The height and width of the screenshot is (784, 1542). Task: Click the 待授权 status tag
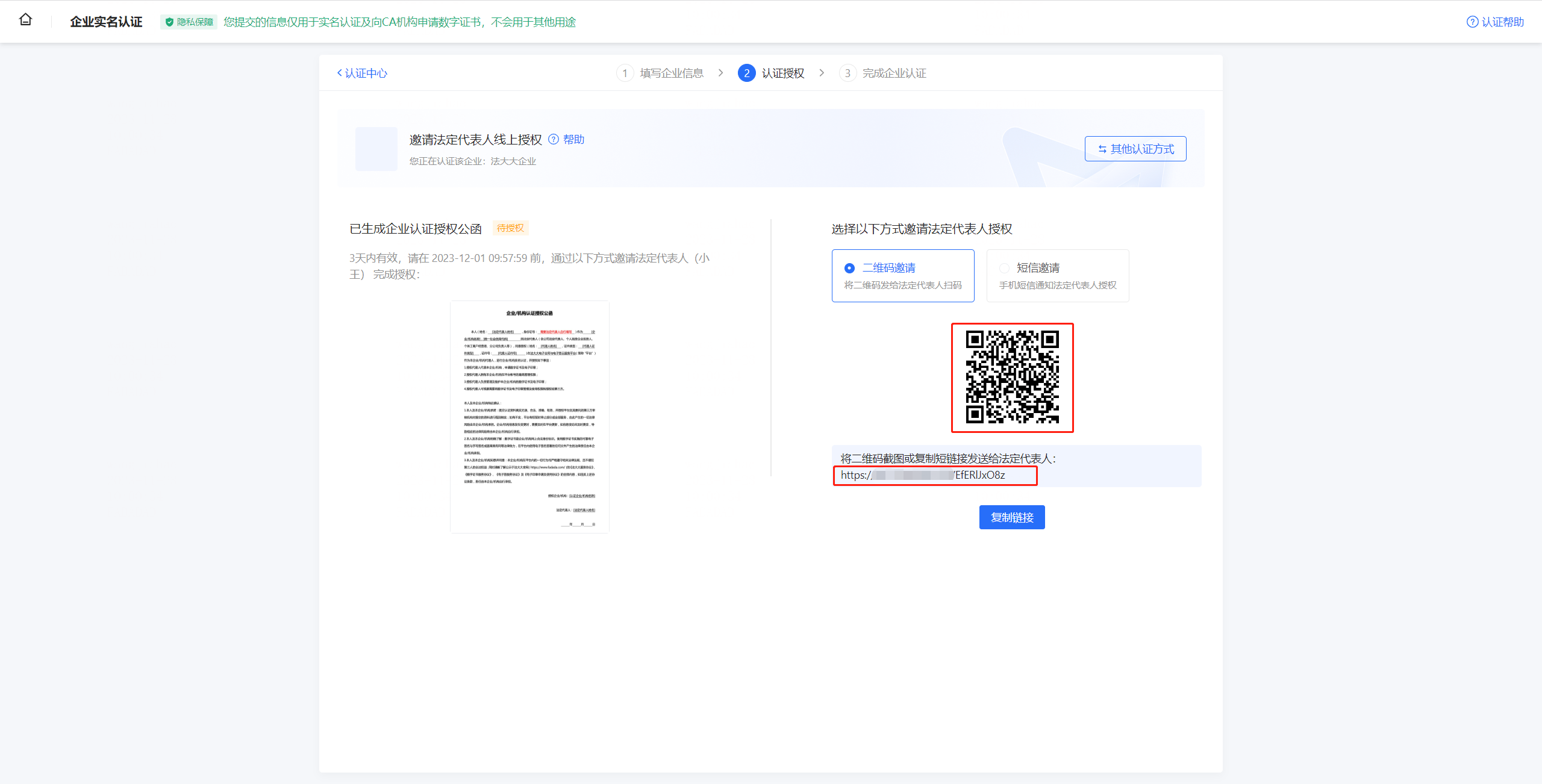click(x=510, y=228)
